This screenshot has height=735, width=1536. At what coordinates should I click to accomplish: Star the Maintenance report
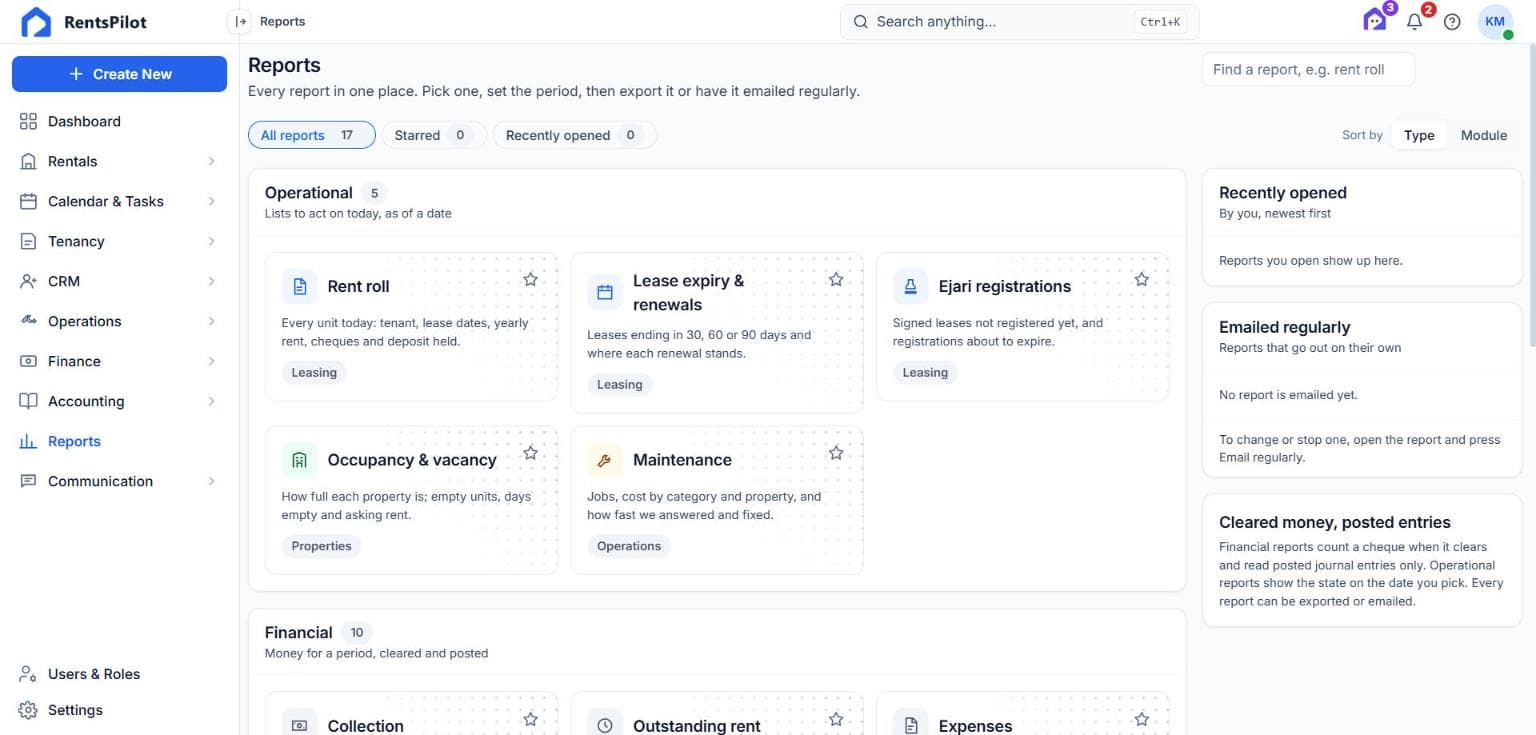[836, 453]
